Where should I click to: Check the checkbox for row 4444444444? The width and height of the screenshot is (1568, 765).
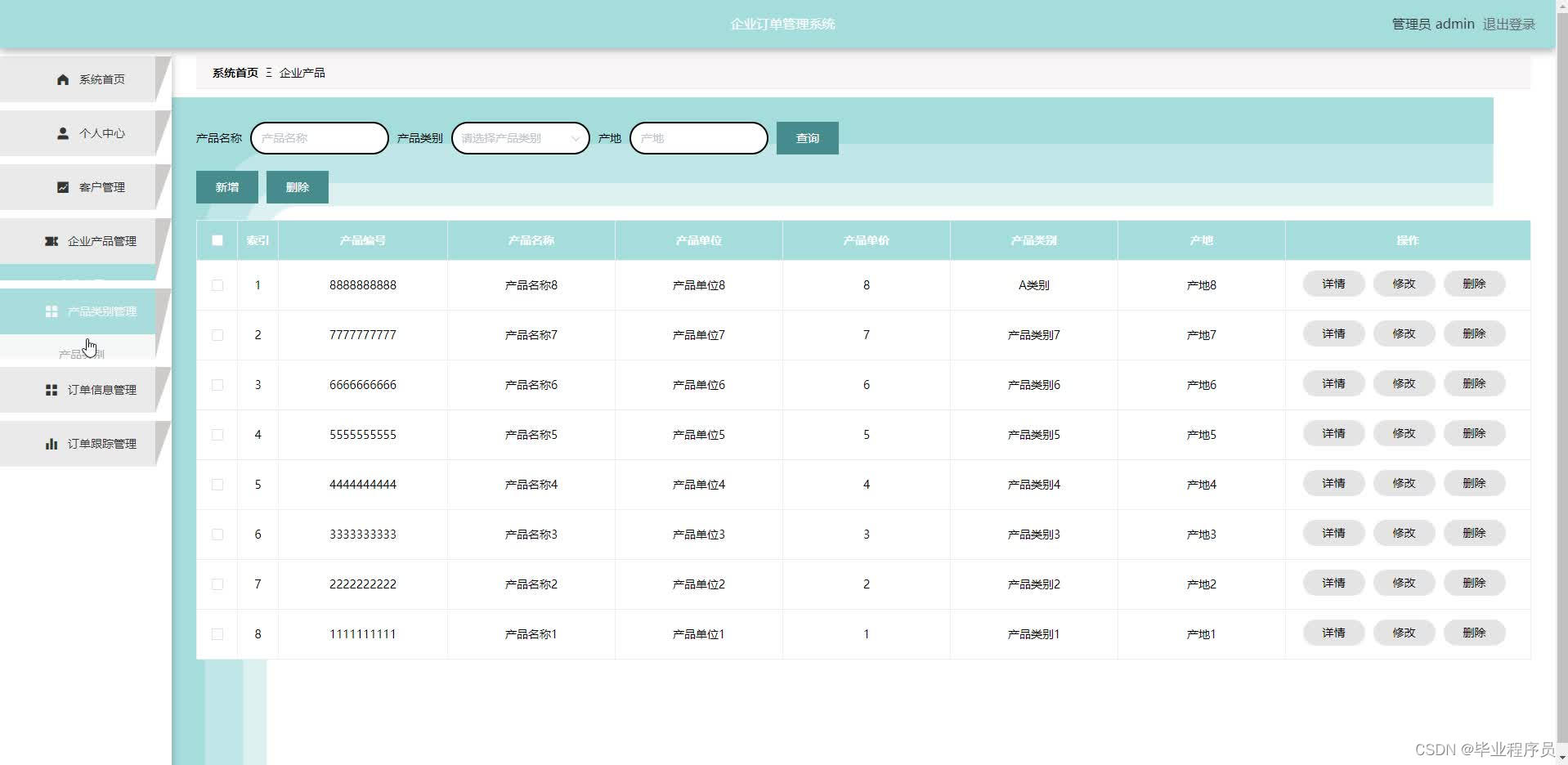217,485
